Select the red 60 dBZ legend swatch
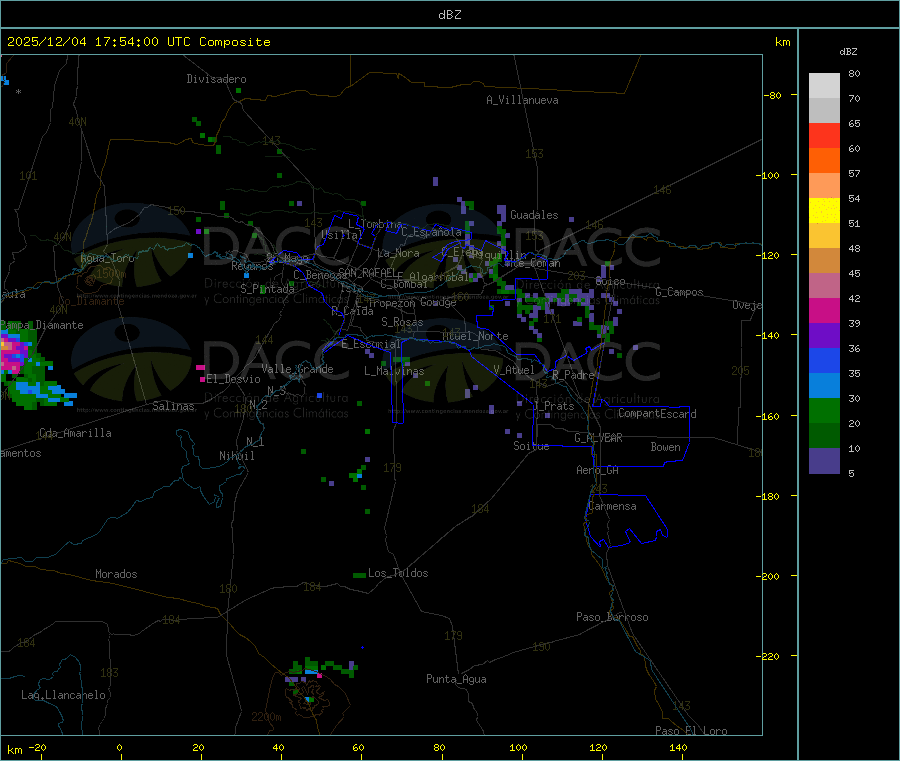Image resolution: width=900 pixels, height=761 pixels. click(x=824, y=135)
